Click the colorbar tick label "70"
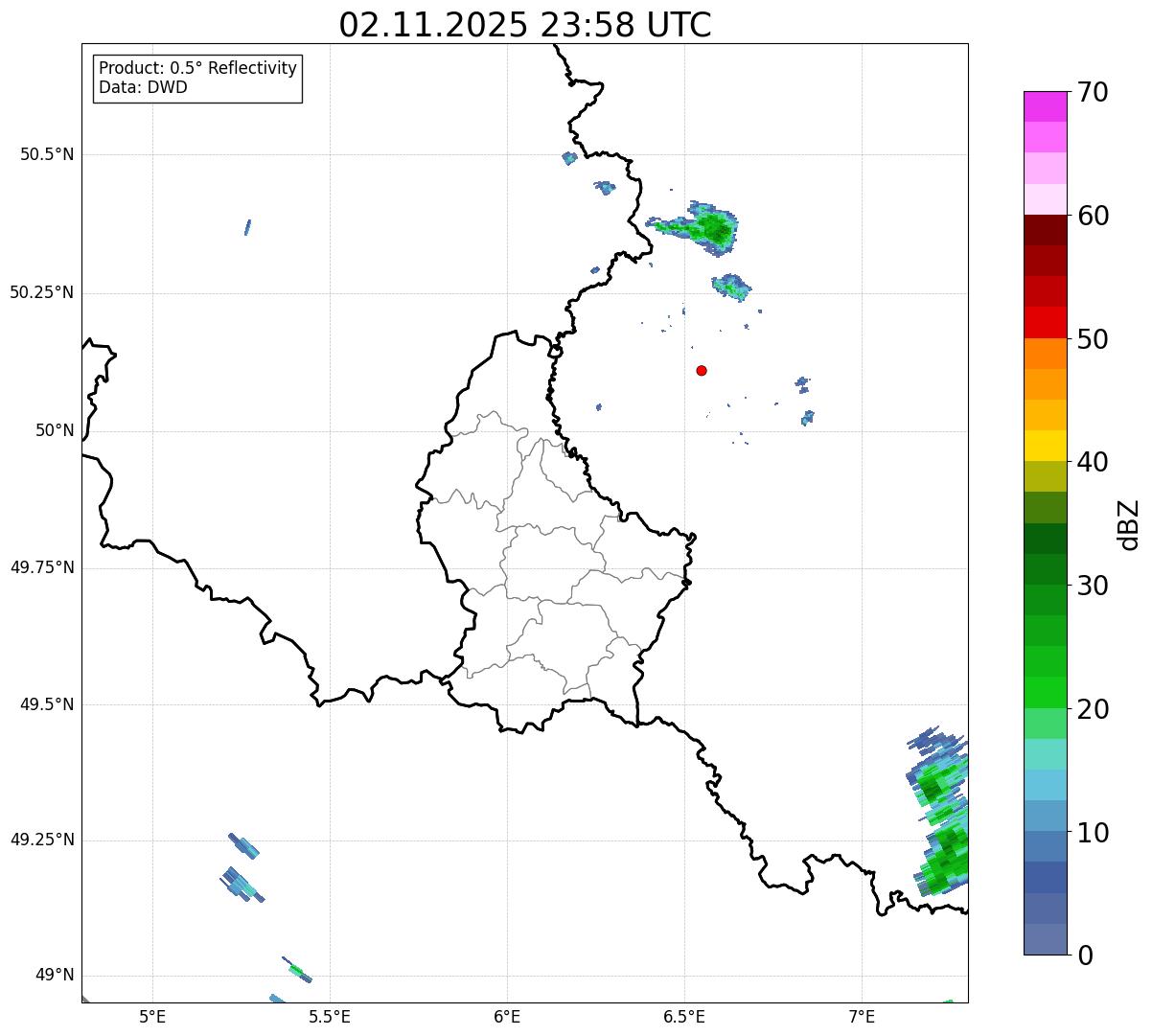Image resolution: width=1152 pixels, height=1036 pixels. tap(1092, 93)
